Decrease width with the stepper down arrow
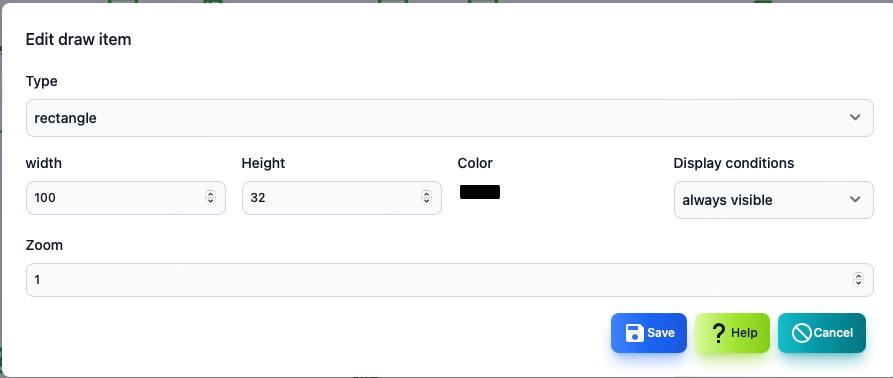 tap(211, 201)
